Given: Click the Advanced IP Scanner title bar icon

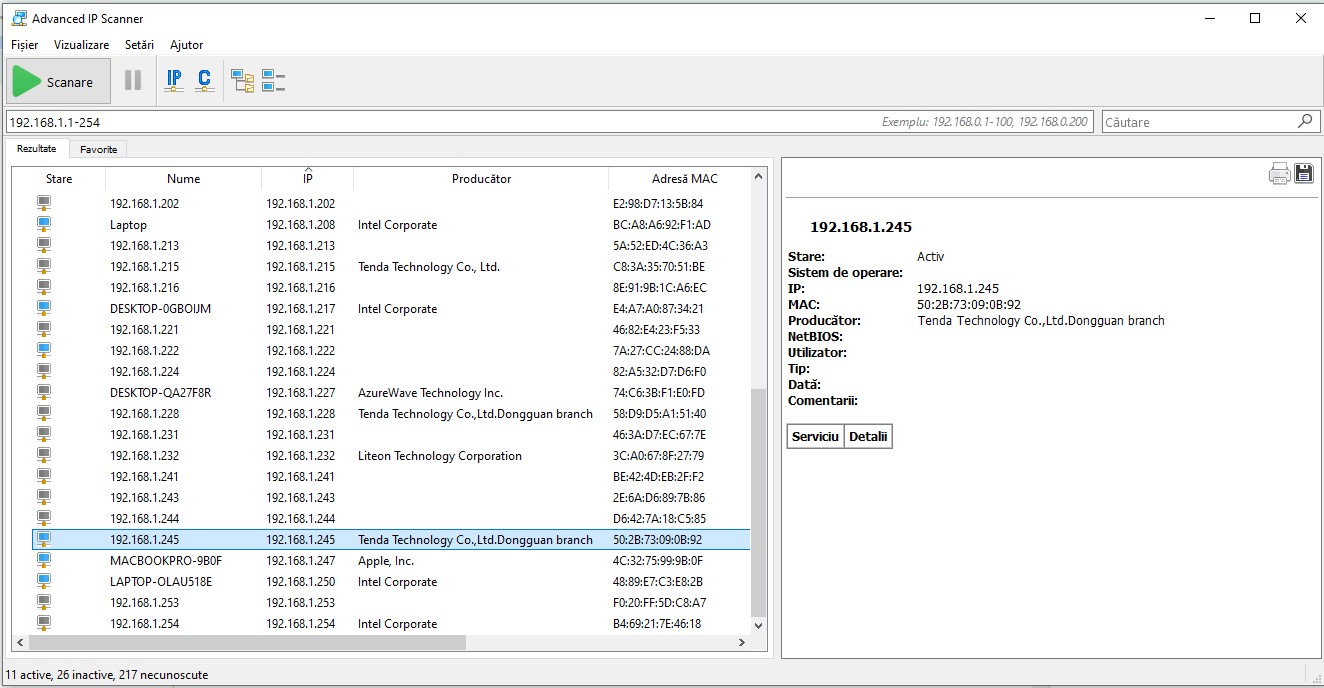Looking at the screenshot, I should [x=18, y=18].
